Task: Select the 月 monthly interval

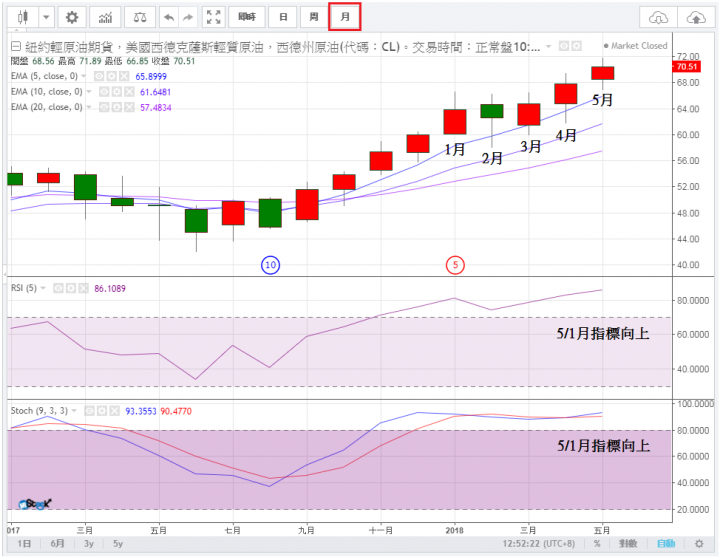Action: pyautogui.click(x=345, y=17)
